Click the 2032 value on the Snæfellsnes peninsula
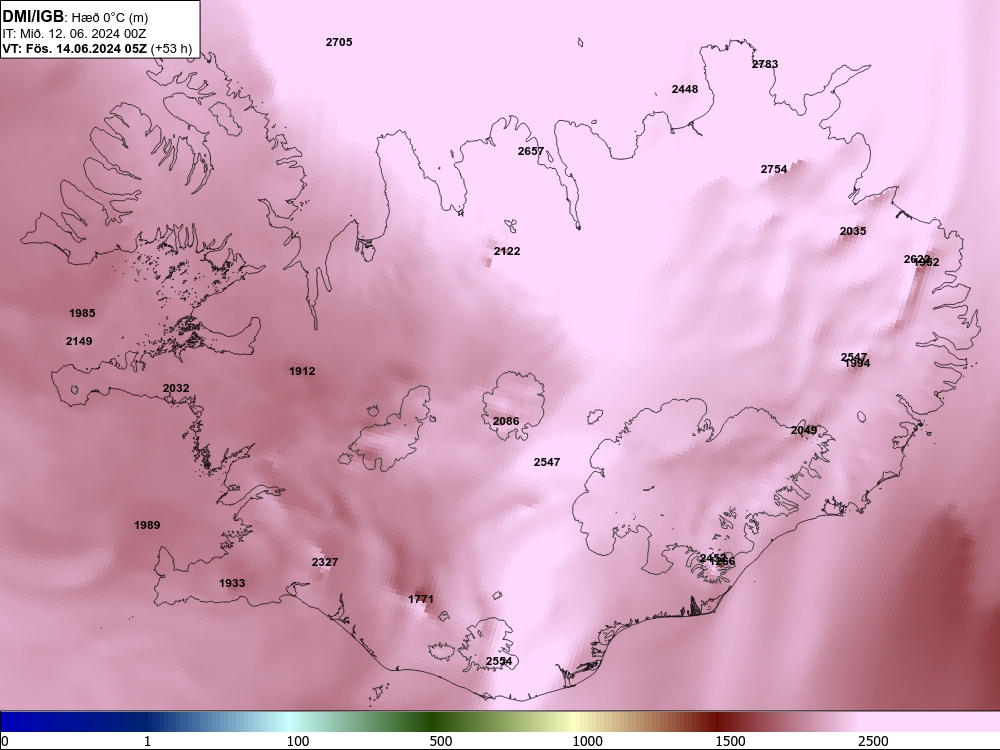 (176, 388)
